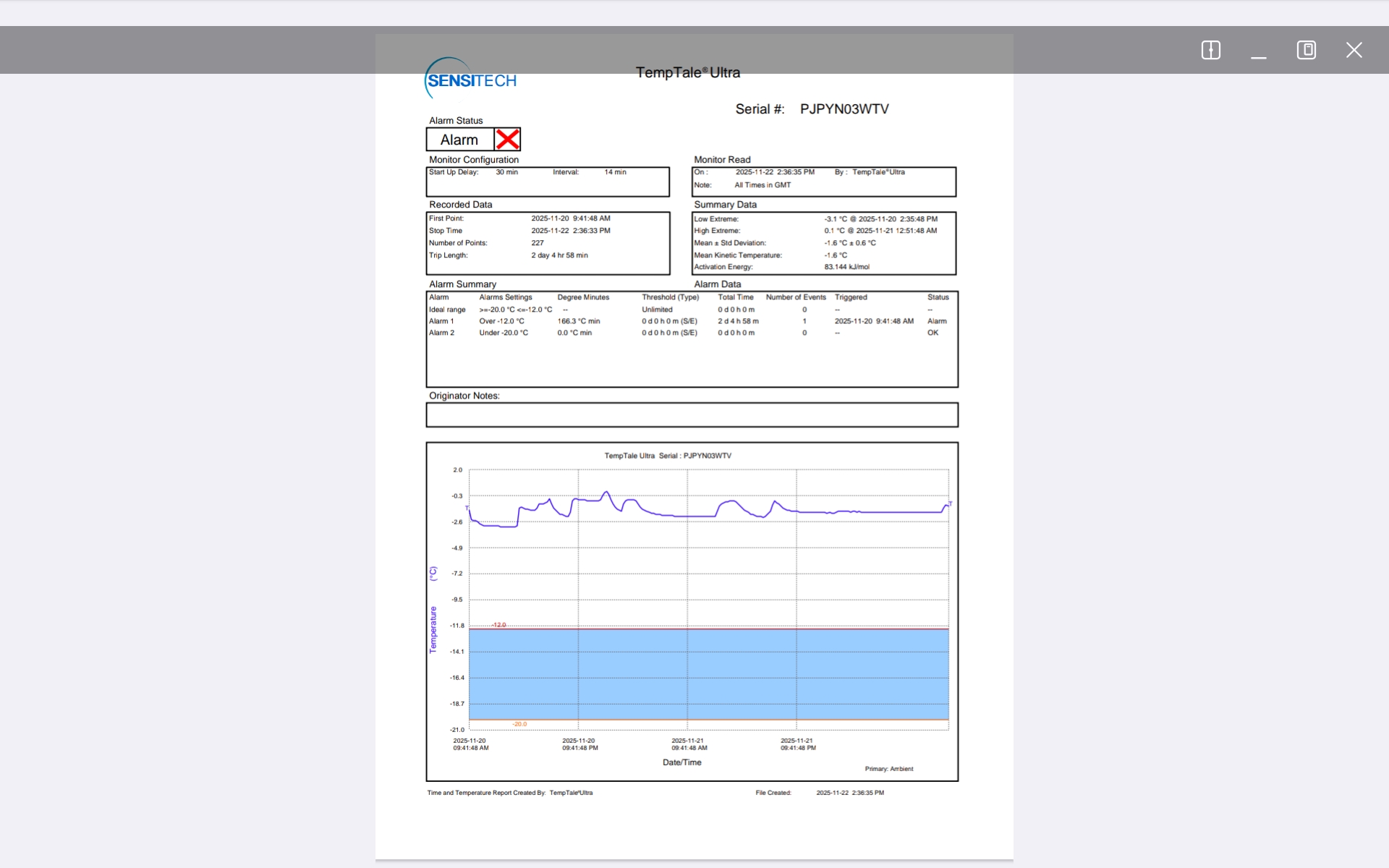Click the Ideal range row label
Image resolution: width=1389 pixels, height=868 pixels.
447,310
